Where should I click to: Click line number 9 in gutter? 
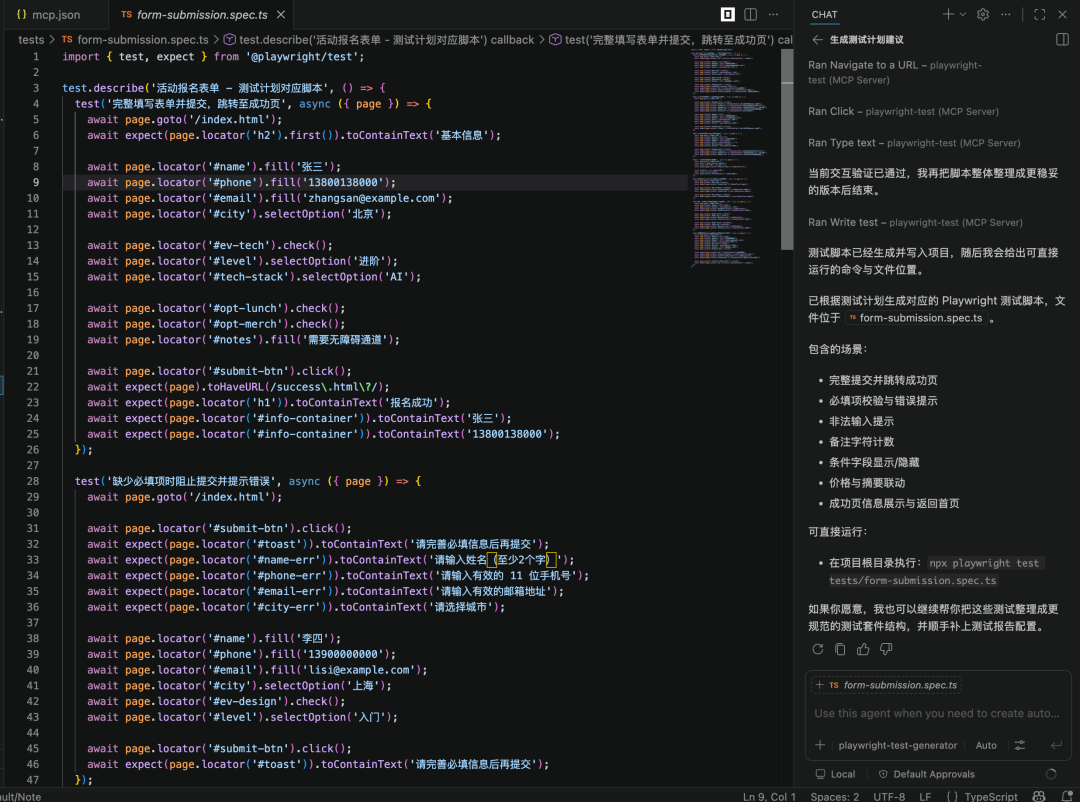coord(35,182)
